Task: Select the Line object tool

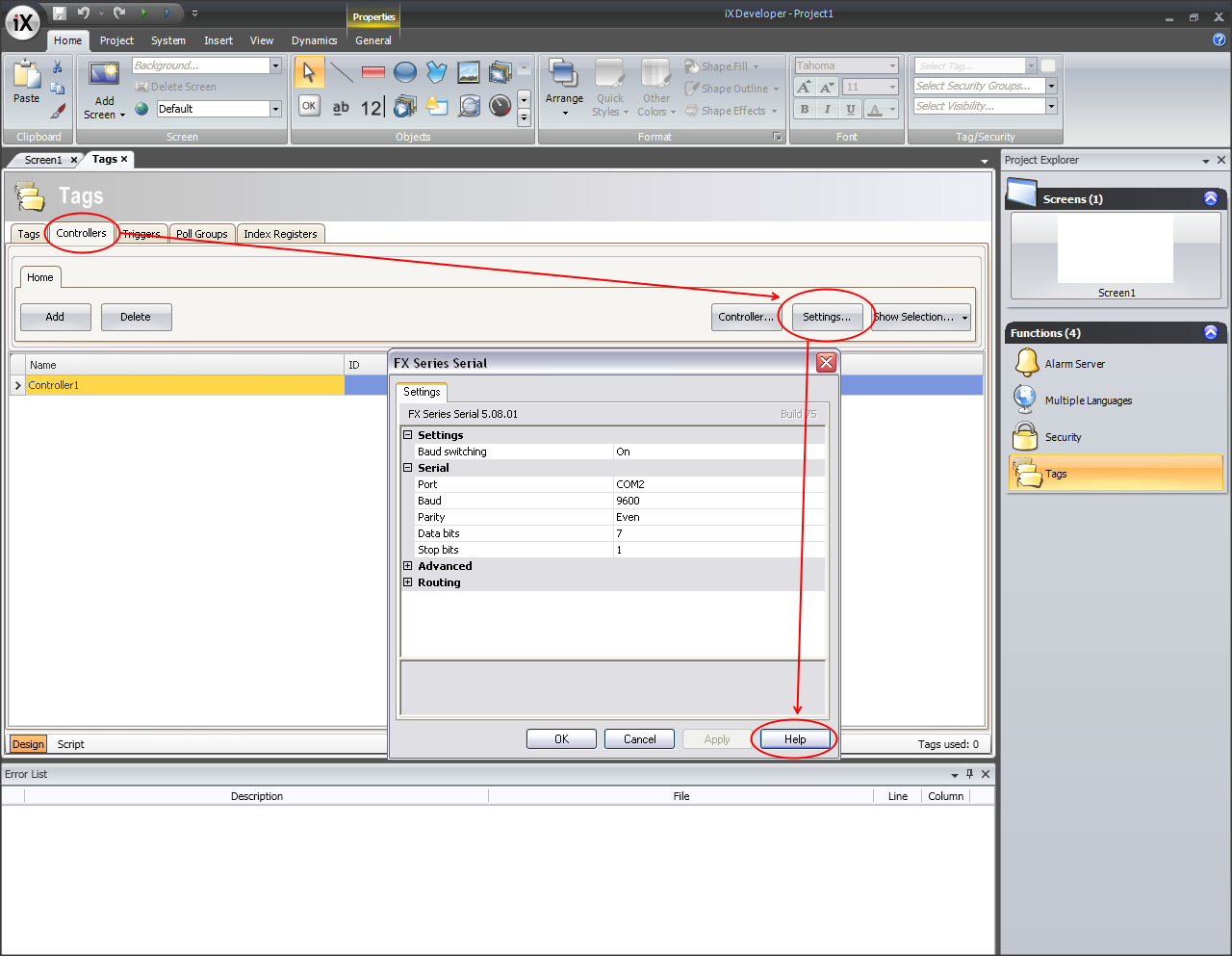Action: pos(341,72)
